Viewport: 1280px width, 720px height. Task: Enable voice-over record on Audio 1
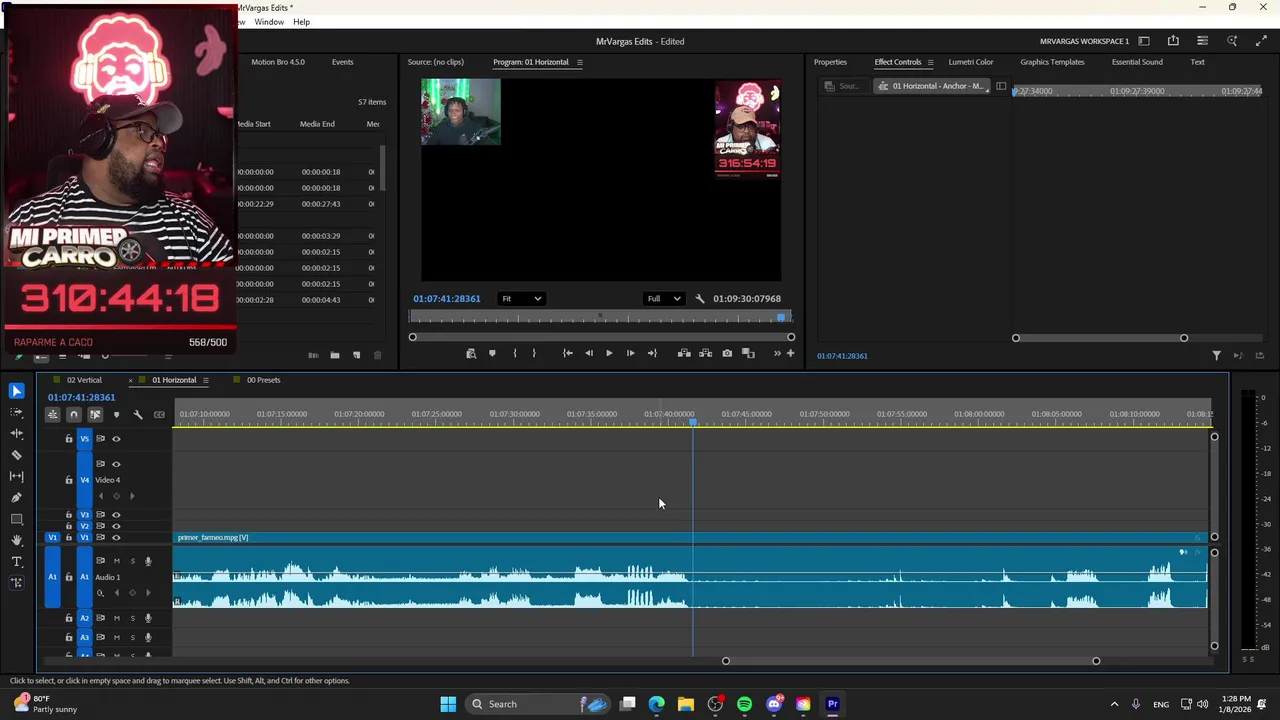click(148, 561)
